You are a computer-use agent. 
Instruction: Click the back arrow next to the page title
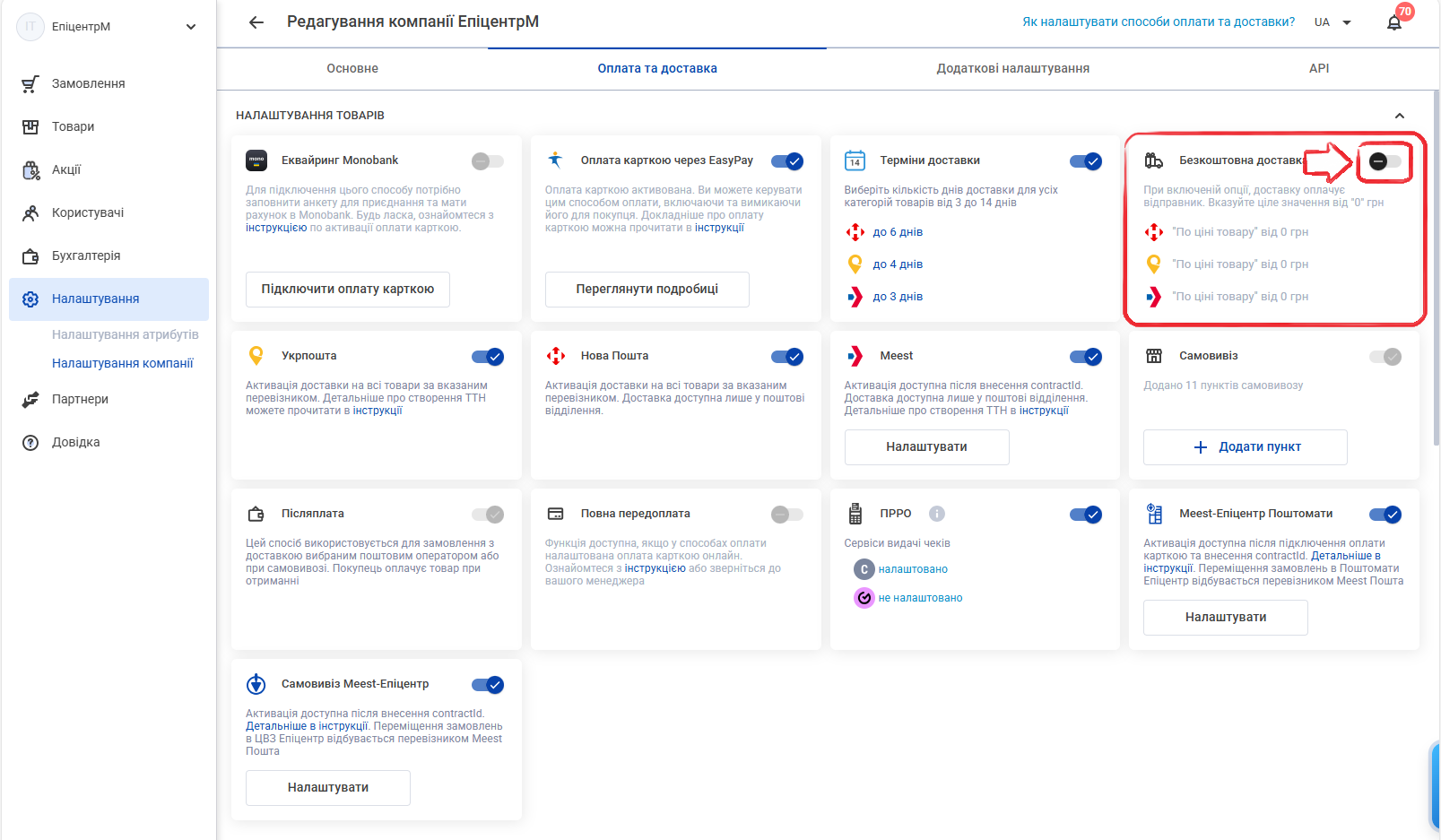(256, 22)
